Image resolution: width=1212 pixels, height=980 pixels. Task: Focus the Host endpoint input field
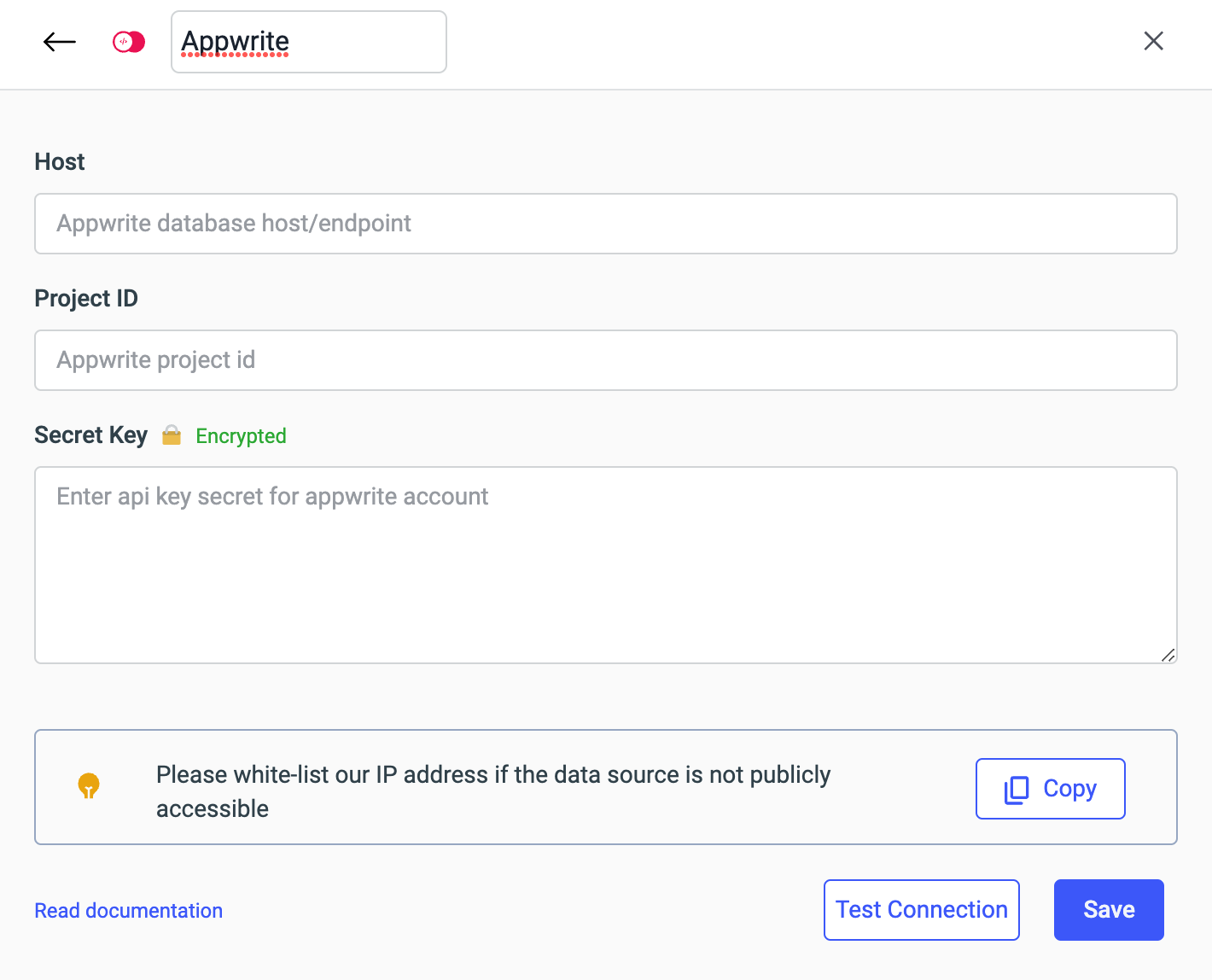tap(605, 224)
